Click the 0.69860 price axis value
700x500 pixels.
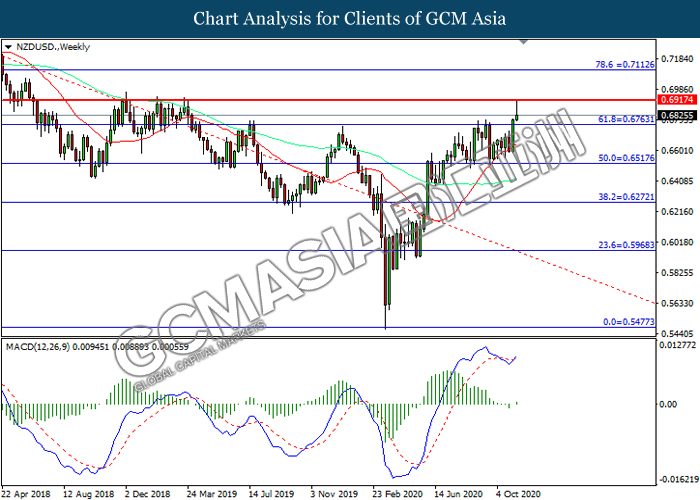[x=677, y=90]
